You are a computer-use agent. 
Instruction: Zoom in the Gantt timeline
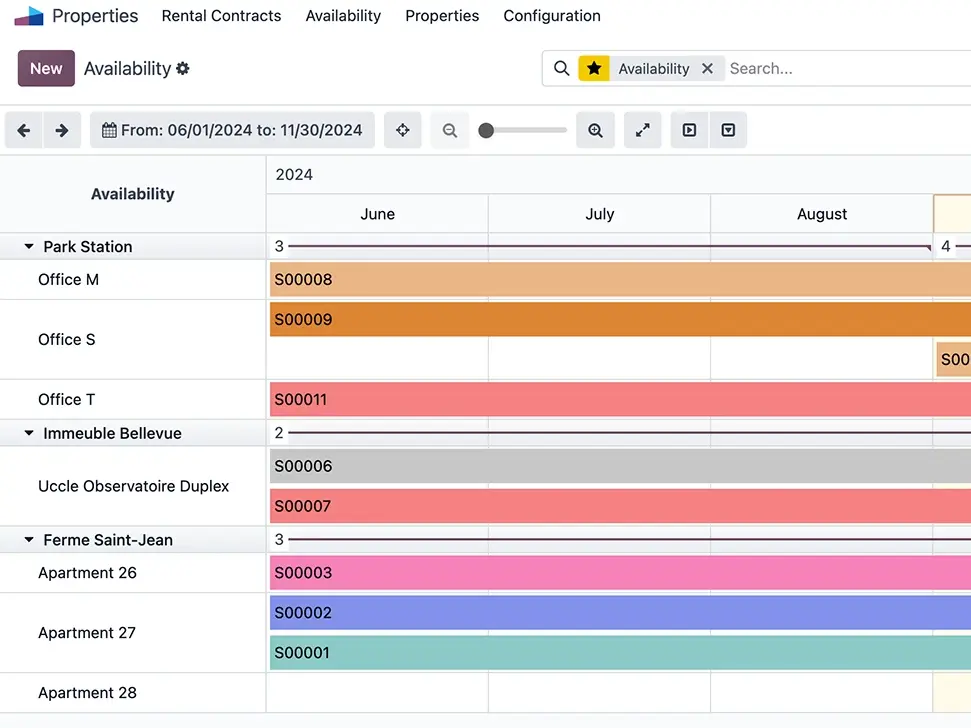click(x=595, y=130)
